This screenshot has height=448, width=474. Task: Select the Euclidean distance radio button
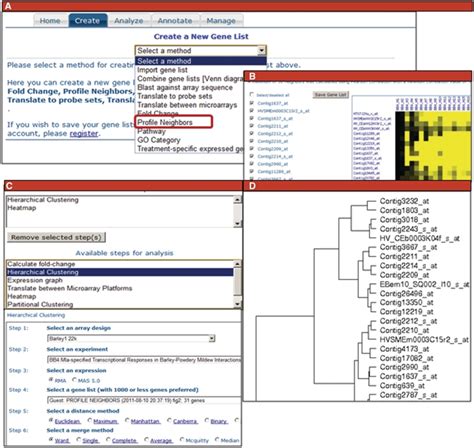(x=51, y=420)
